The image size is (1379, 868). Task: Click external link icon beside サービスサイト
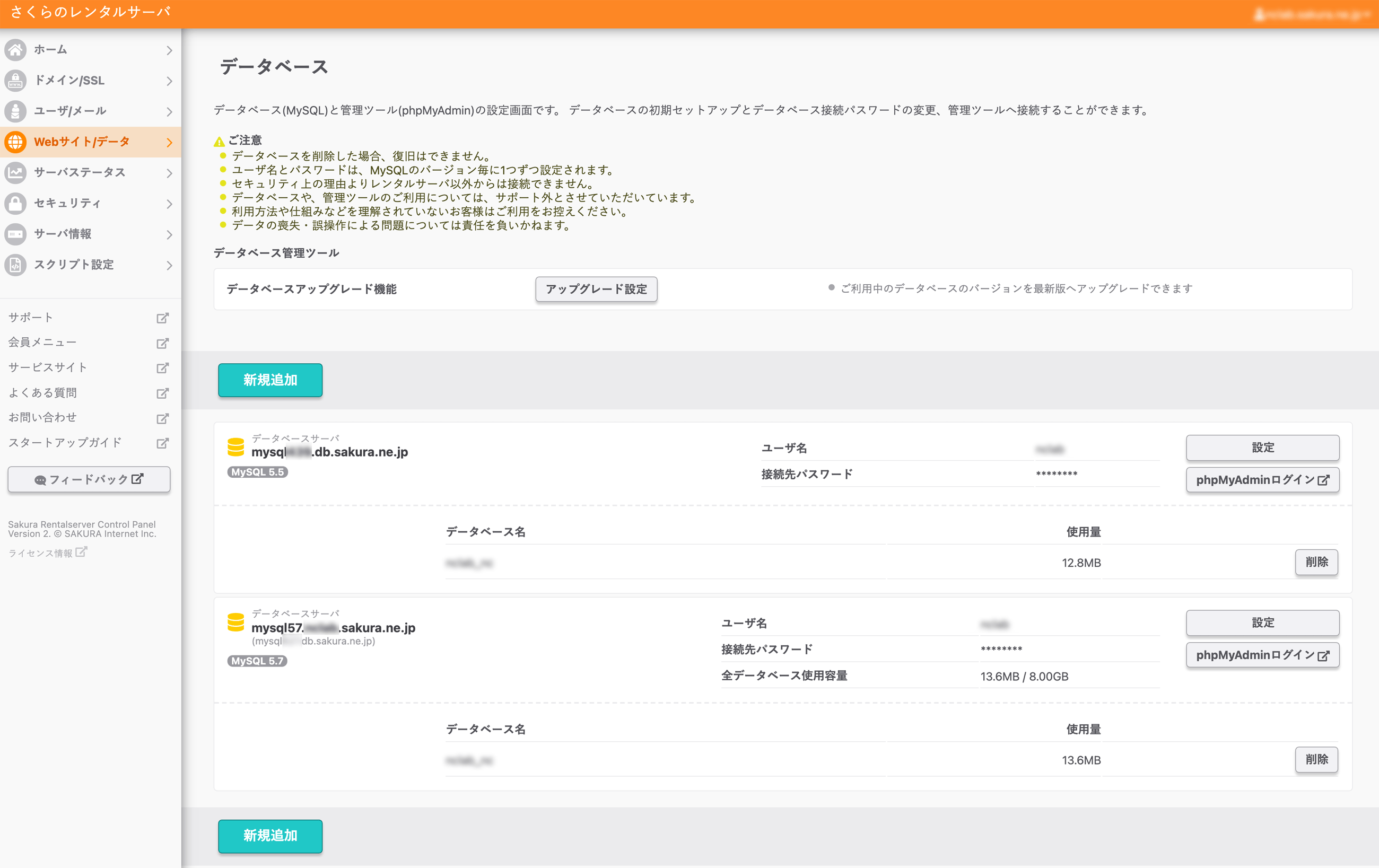coord(163,367)
